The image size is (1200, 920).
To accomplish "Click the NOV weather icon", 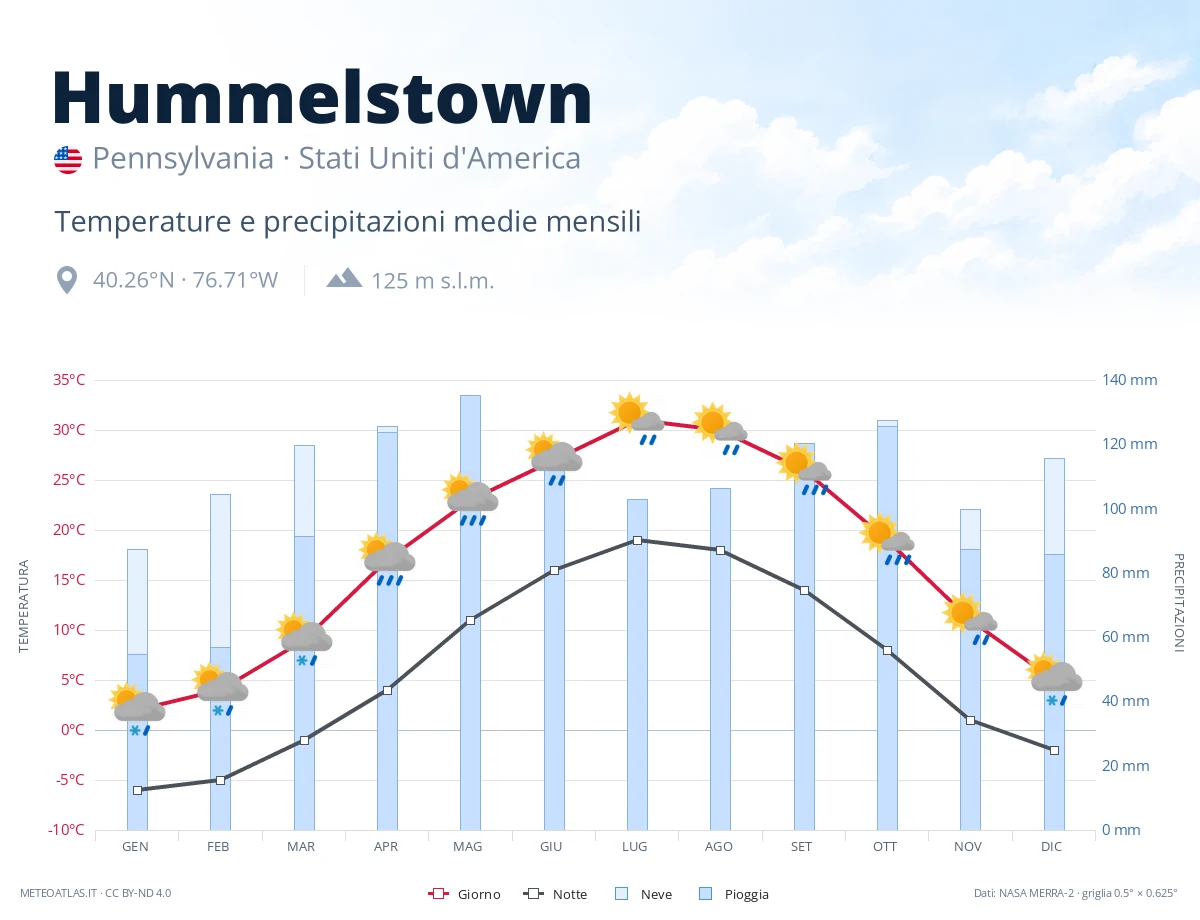I will coord(970,621).
